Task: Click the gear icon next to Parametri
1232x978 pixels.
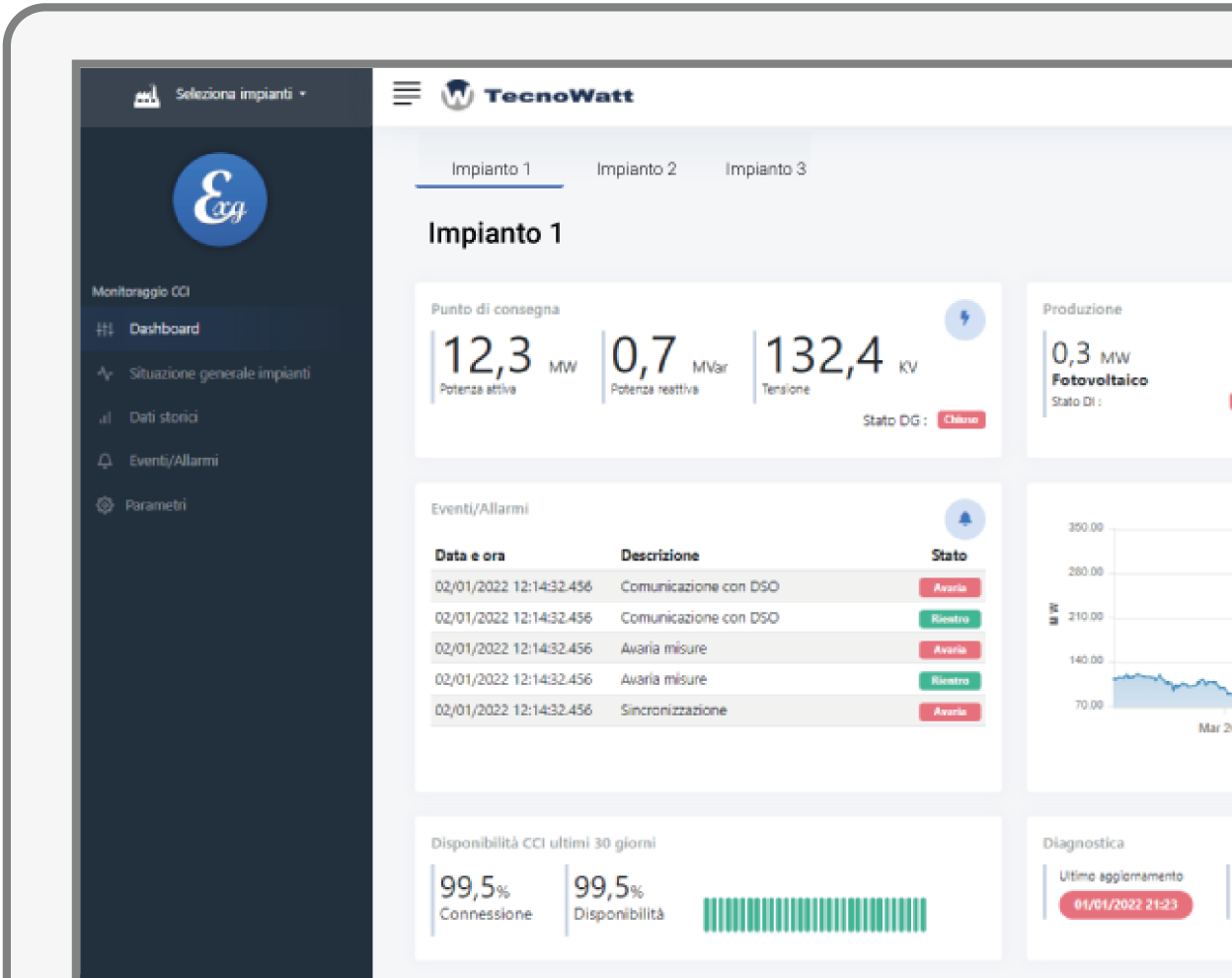Action: pos(105,505)
